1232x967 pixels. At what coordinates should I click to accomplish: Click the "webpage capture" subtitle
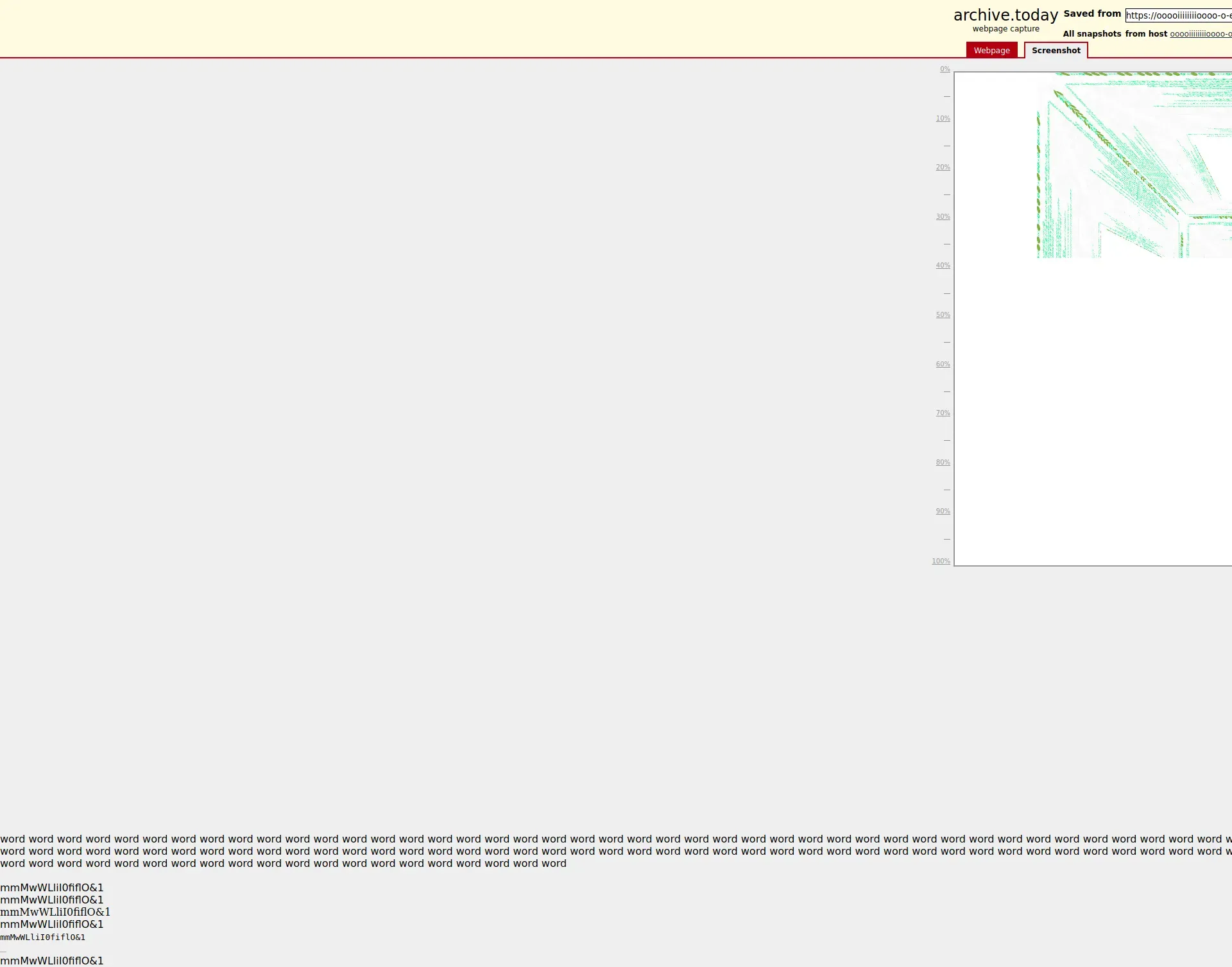point(1005,29)
